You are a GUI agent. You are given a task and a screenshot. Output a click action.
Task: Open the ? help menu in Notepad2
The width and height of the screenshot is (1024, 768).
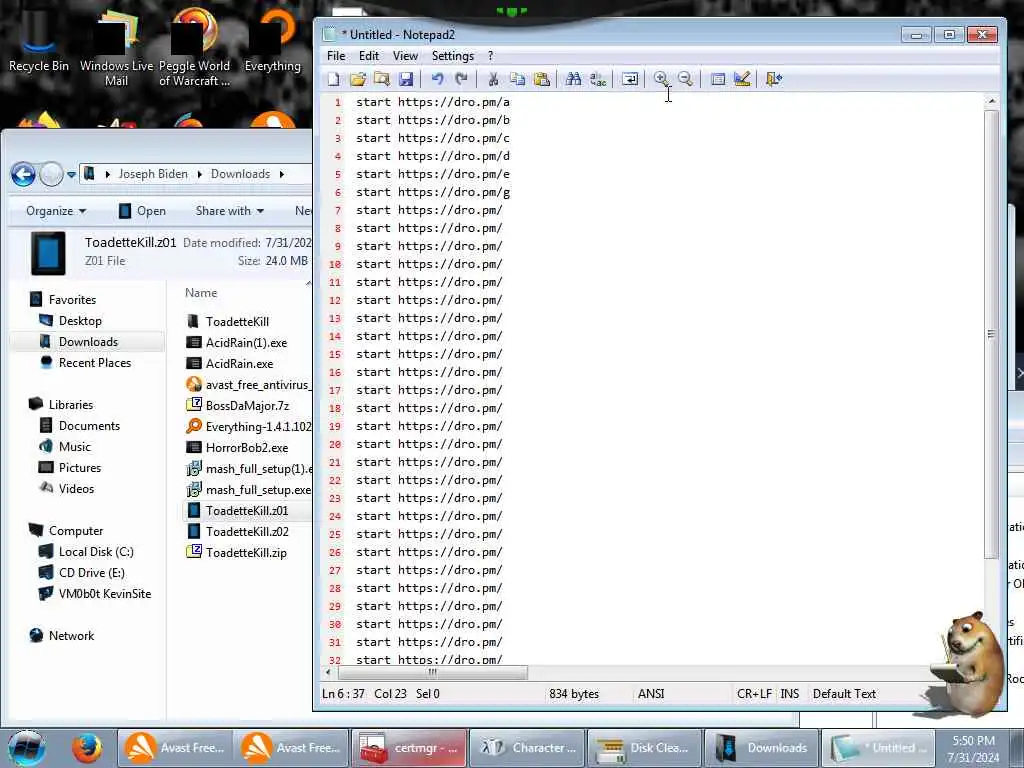pyautogui.click(x=490, y=56)
